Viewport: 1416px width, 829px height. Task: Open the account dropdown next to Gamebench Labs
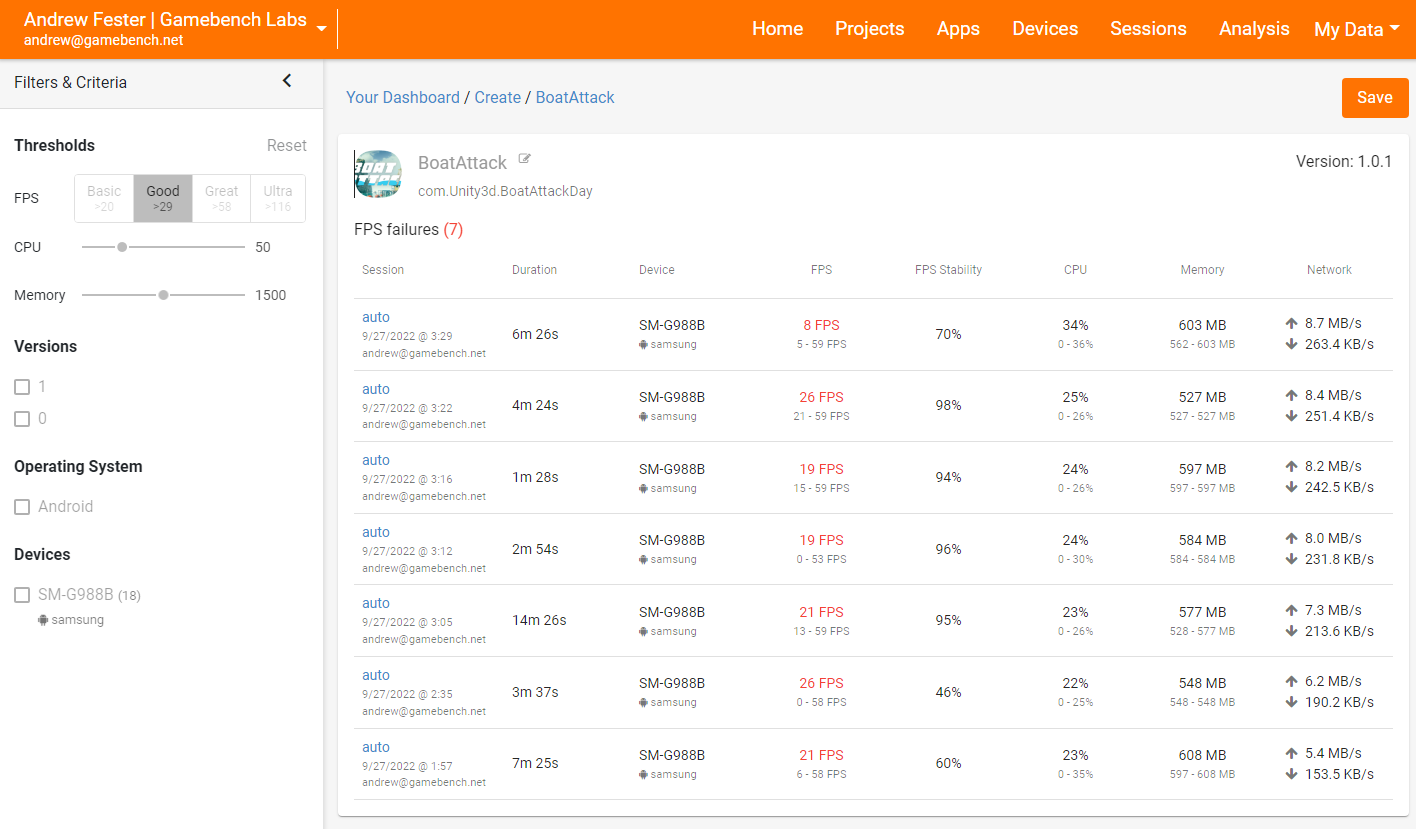point(321,29)
